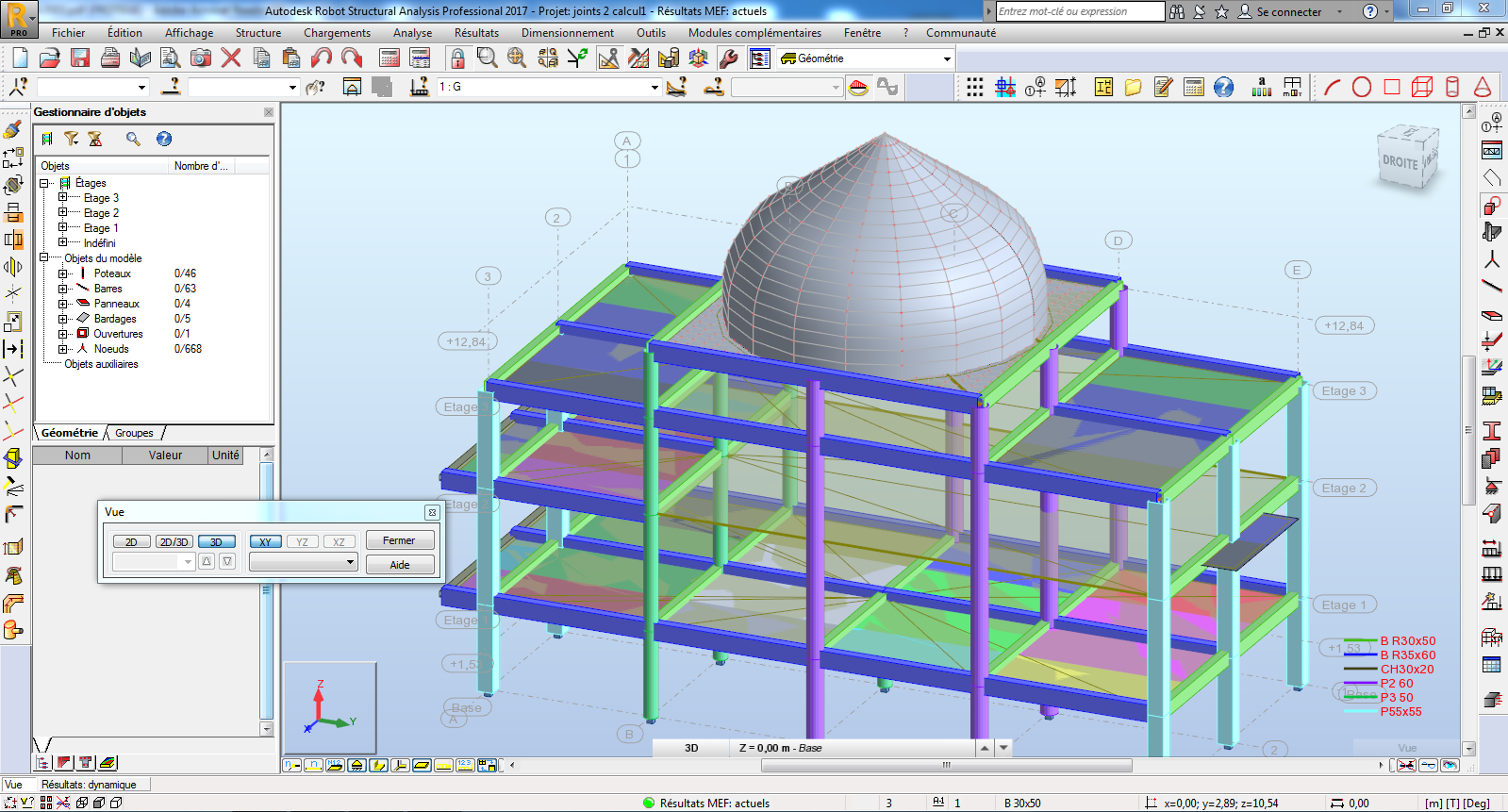Click the print icon in toolbar
This screenshot has width=1508, height=812.
110,58
